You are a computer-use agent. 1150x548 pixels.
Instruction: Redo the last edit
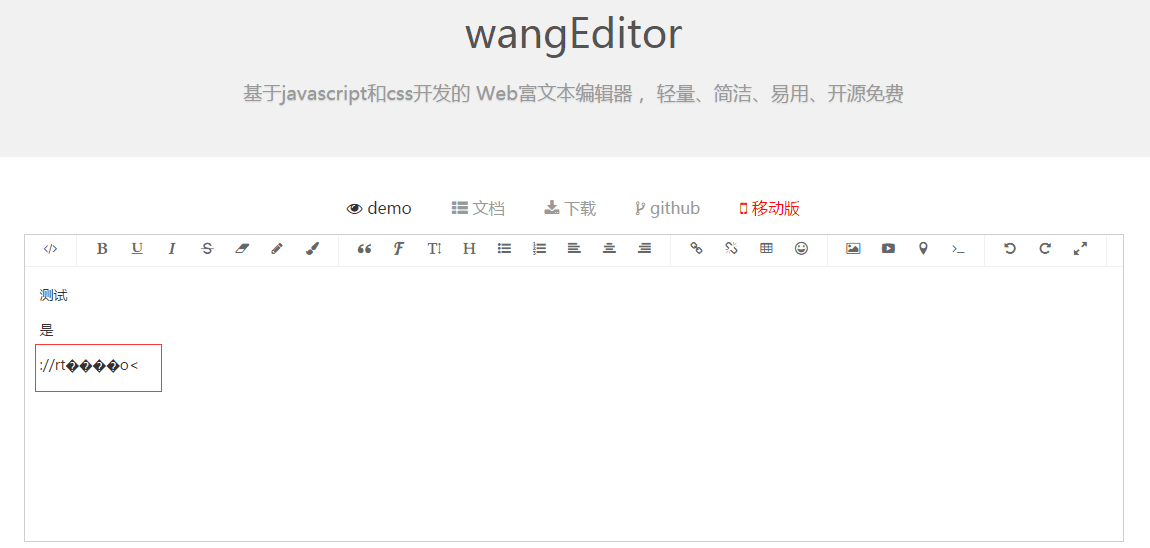[x=1045, y=249]
